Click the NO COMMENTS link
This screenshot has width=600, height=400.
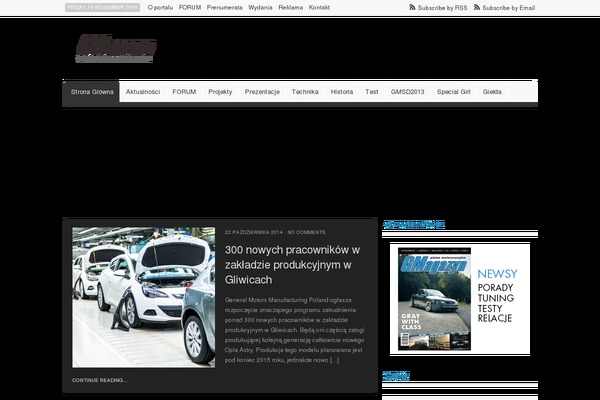click(307, 232)
